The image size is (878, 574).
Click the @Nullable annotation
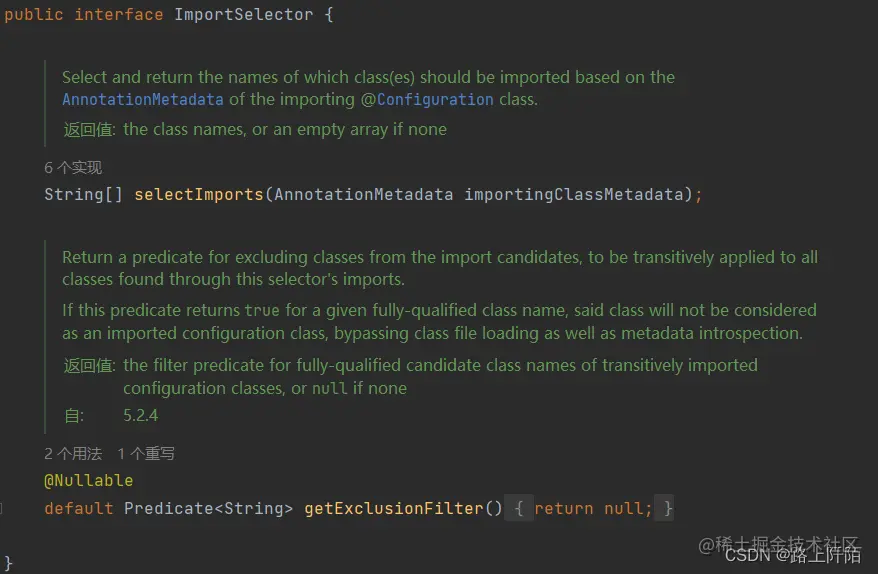[88, 480]
